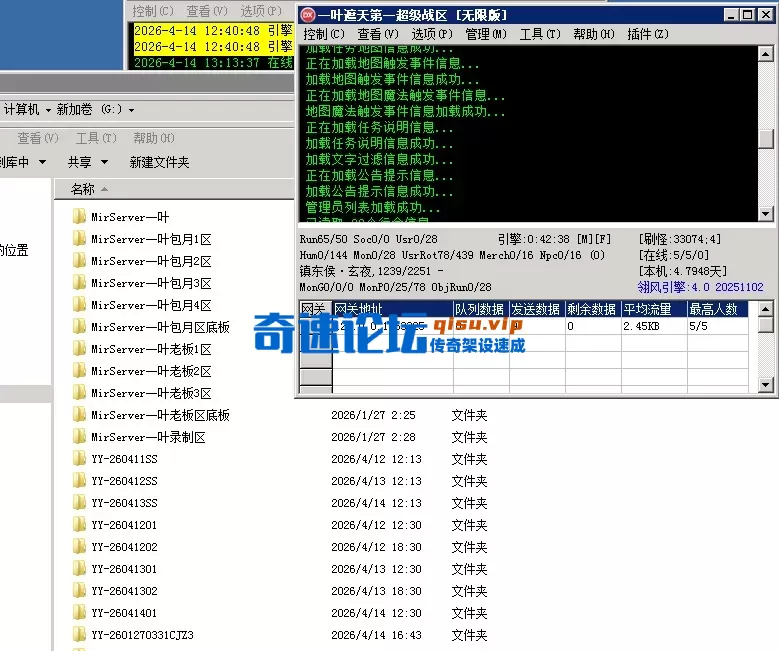This screenshot has width=779, height=651.
Task: Select folder icon YY-260411SS
Action: tap(79, 458)
